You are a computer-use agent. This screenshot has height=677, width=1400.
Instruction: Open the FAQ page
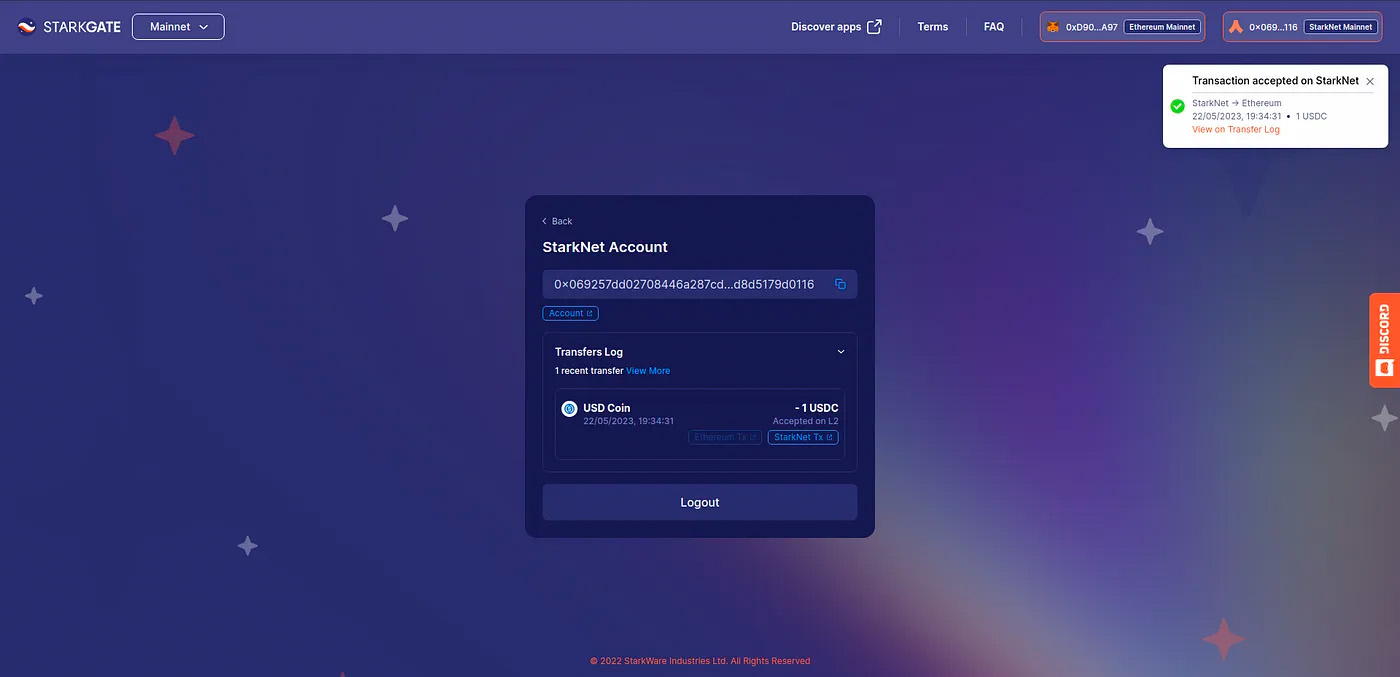pyautogui.click(x=993, y=27)
